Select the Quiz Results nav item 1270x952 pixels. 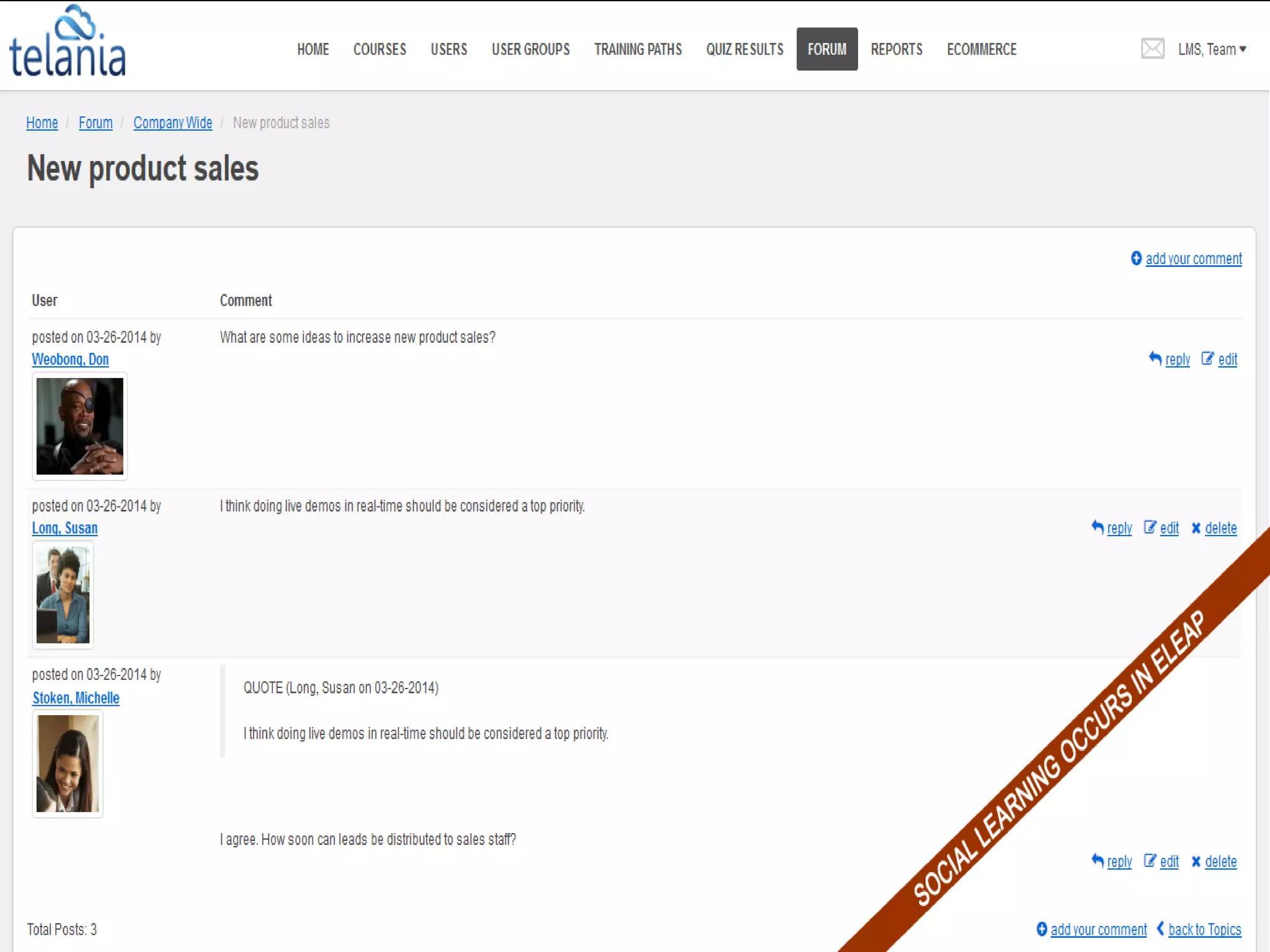coord(745,50)
